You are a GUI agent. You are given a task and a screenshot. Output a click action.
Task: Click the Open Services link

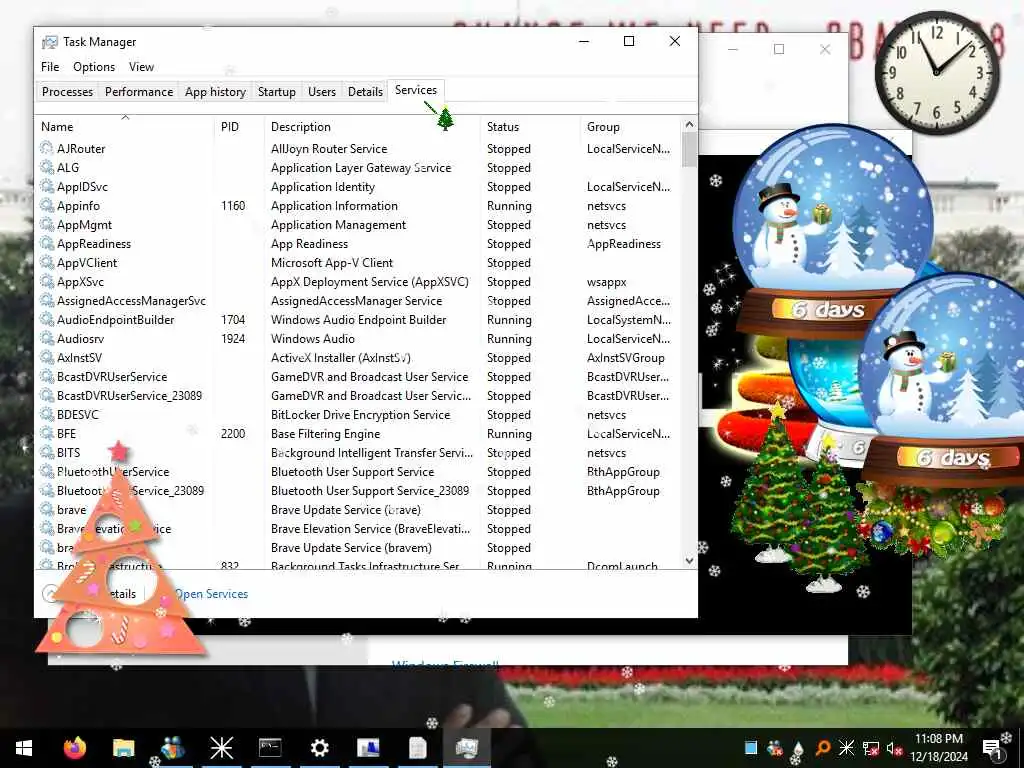pos(211,594)
